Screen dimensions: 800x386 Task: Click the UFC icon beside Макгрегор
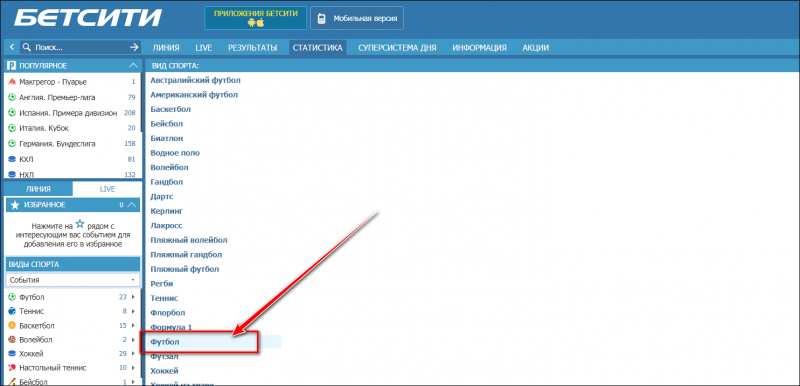pyautogui.click(x=12, y=82)
